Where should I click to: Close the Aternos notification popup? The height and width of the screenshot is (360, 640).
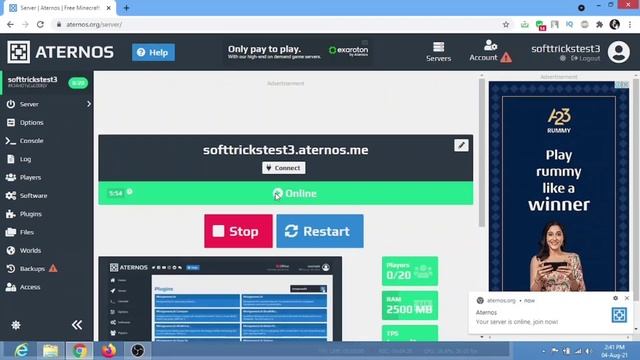pos(627,298)
